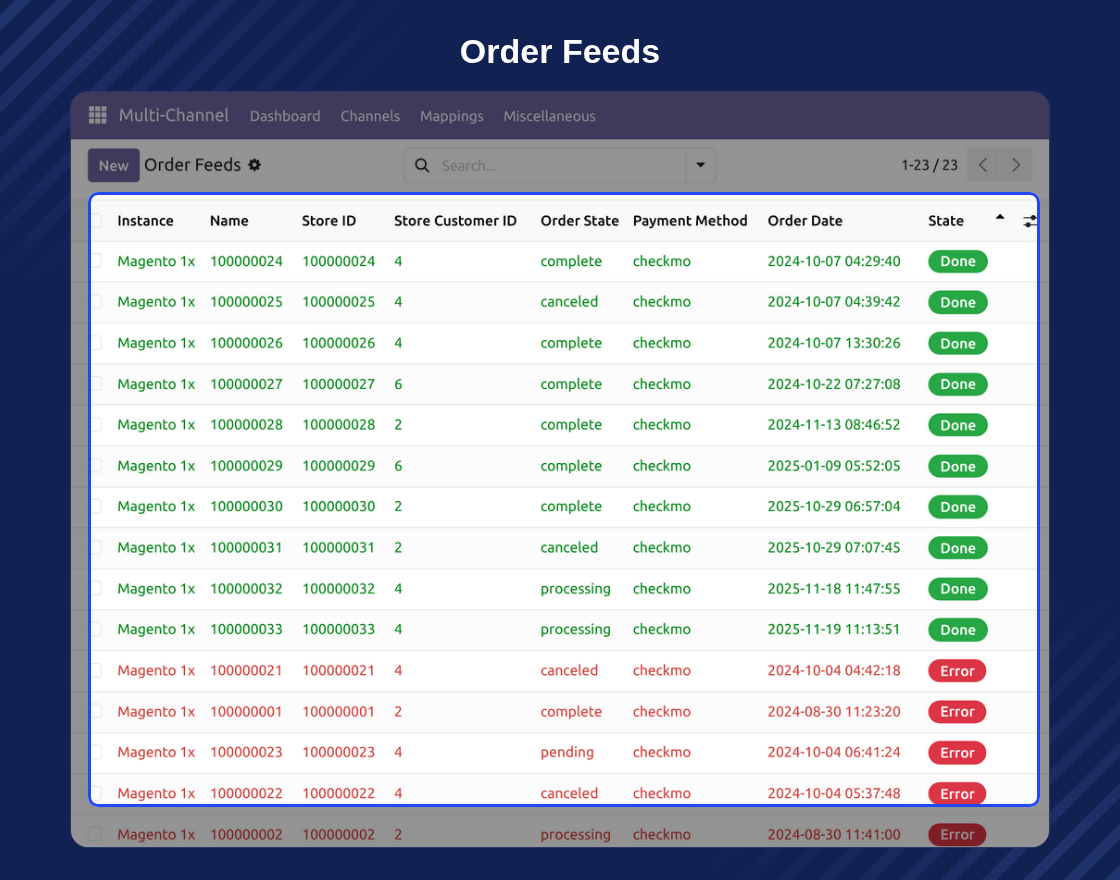Click Done badge for order 100000024
This screenshot has height=880, width=1120.
click(958, 261)
